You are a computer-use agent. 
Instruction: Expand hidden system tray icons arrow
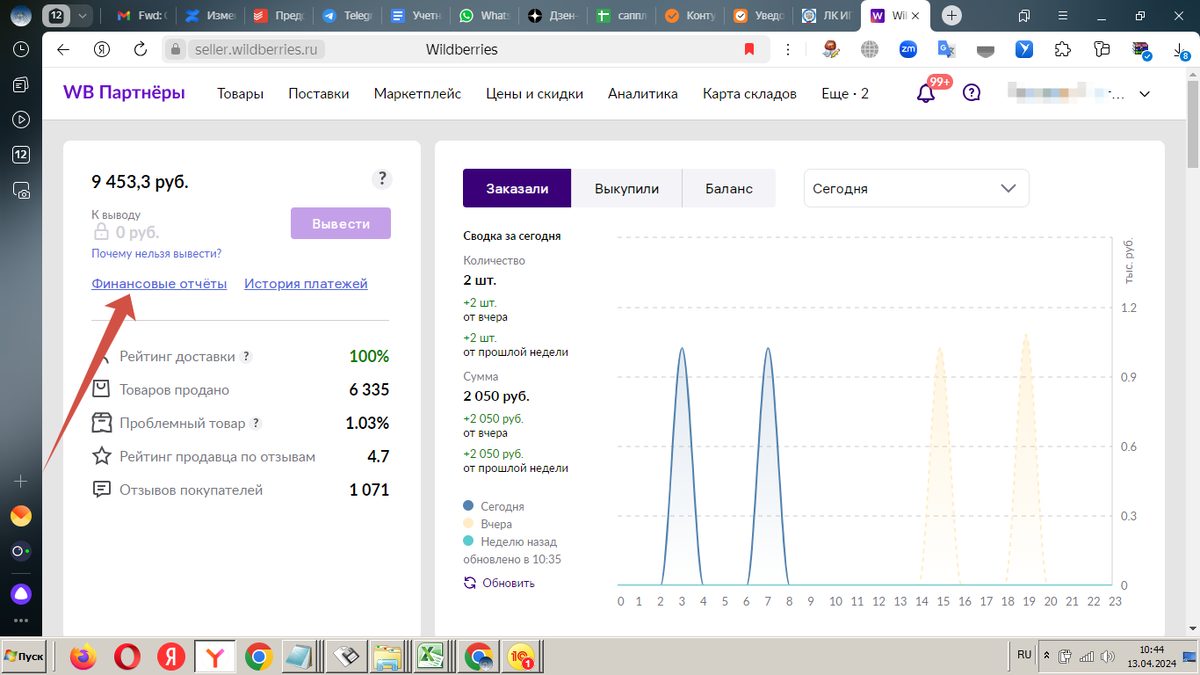1046,656
